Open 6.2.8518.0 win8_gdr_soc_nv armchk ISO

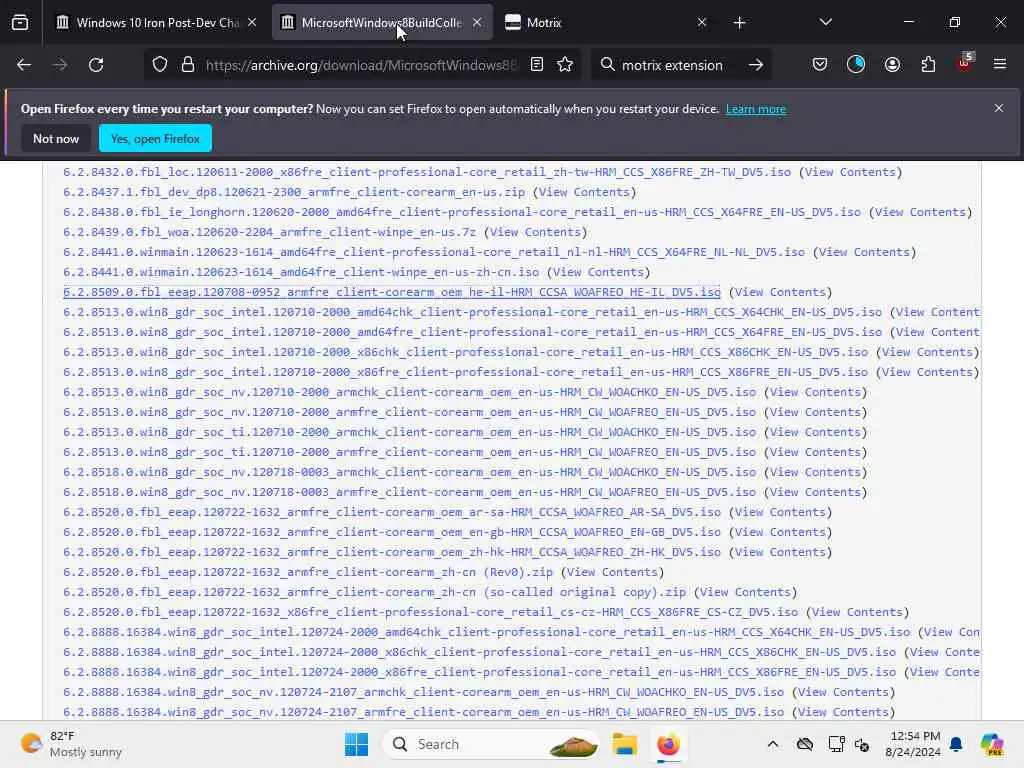pos(409,472)
